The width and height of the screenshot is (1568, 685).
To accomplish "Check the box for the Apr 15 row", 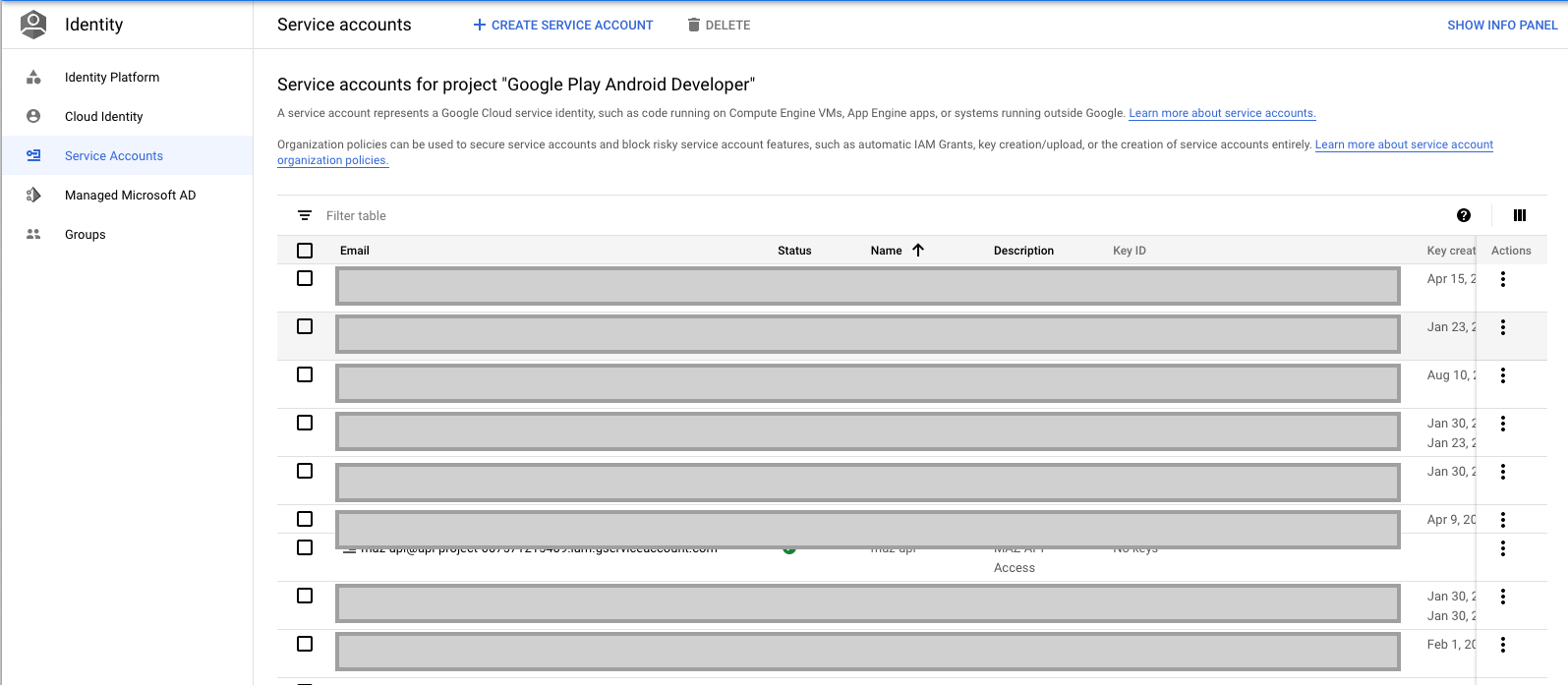I will pos(305,278).
